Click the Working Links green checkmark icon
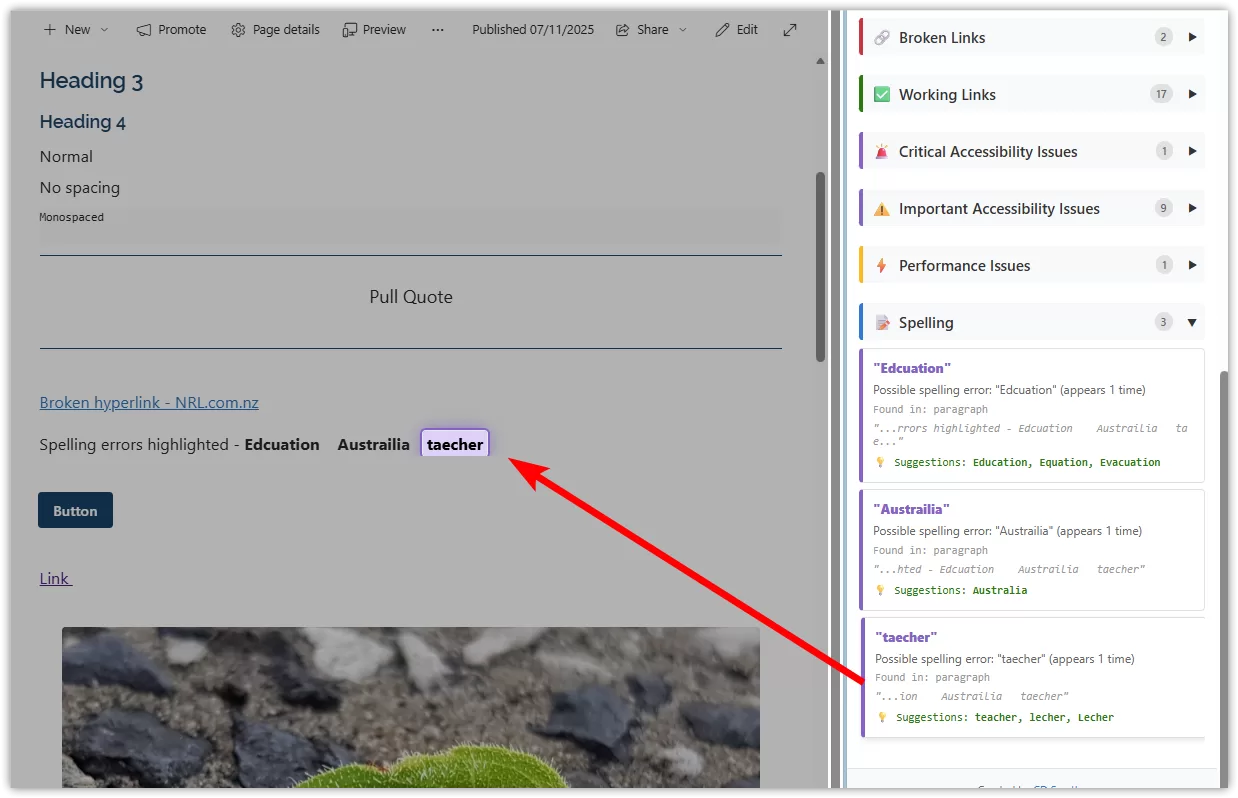Image resolution: width=1238 pixels, height=798 pixels. 881,94
